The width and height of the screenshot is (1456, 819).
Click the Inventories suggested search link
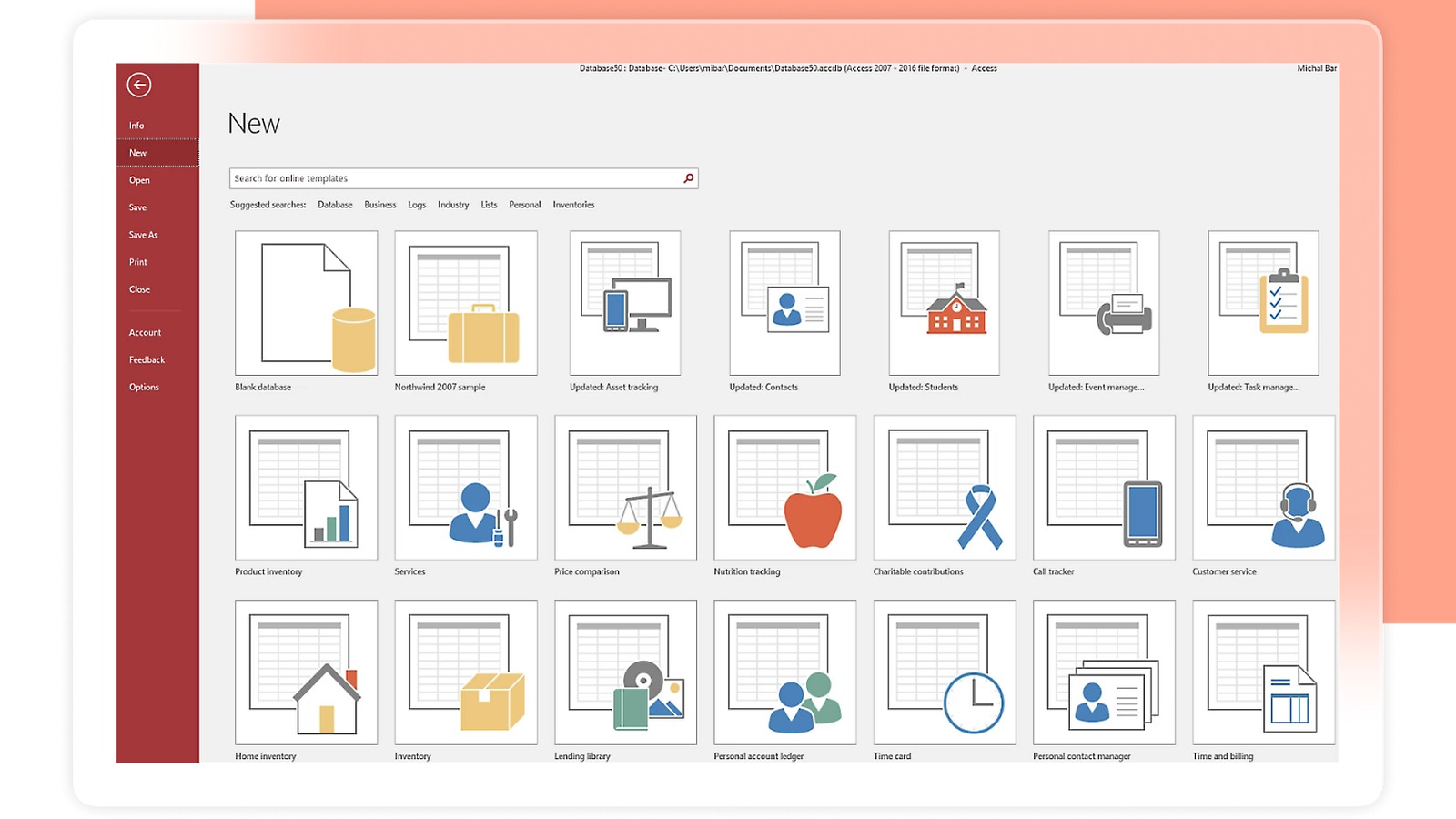(x=573, y=205)
